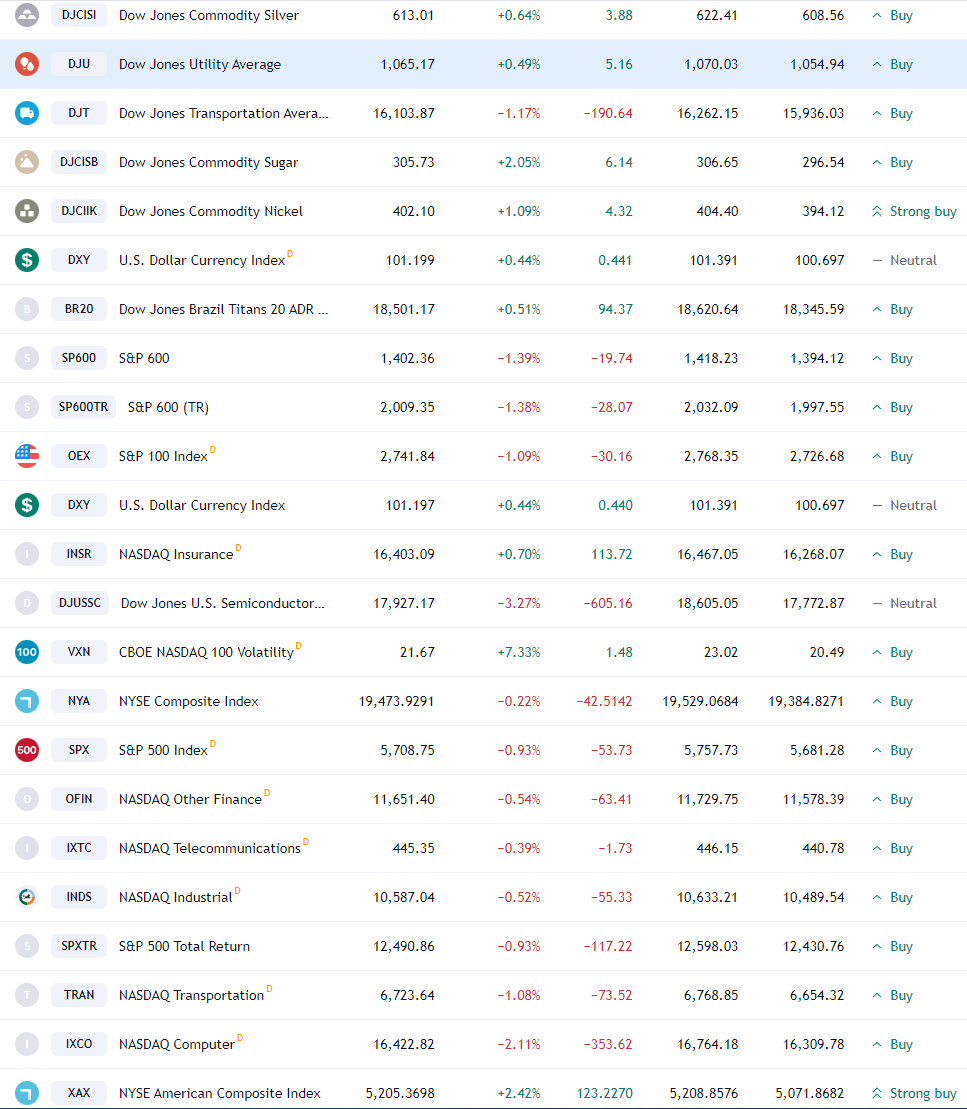This screenshot has height=1109, width=967.
Task: Click the IXCO placeholder letter icon
Action: 27,1044
